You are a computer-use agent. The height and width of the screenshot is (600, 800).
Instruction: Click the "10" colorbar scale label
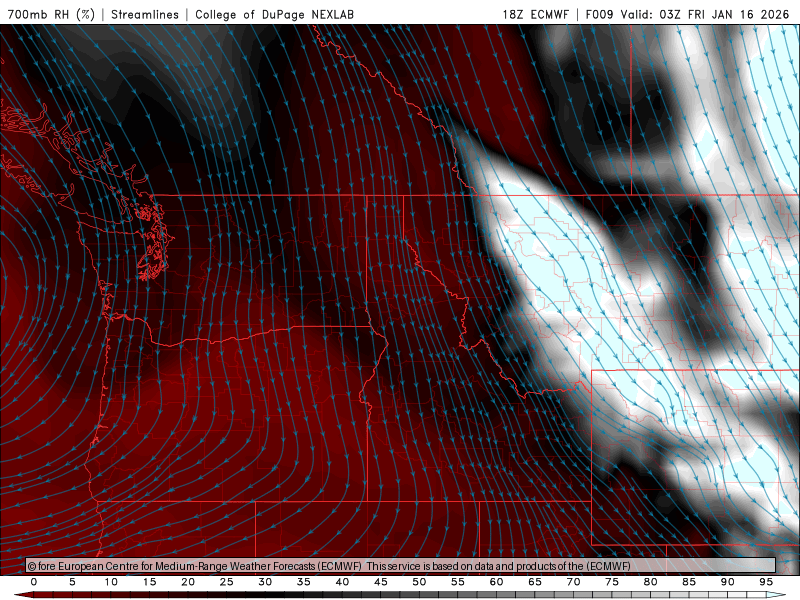point(111,582)
